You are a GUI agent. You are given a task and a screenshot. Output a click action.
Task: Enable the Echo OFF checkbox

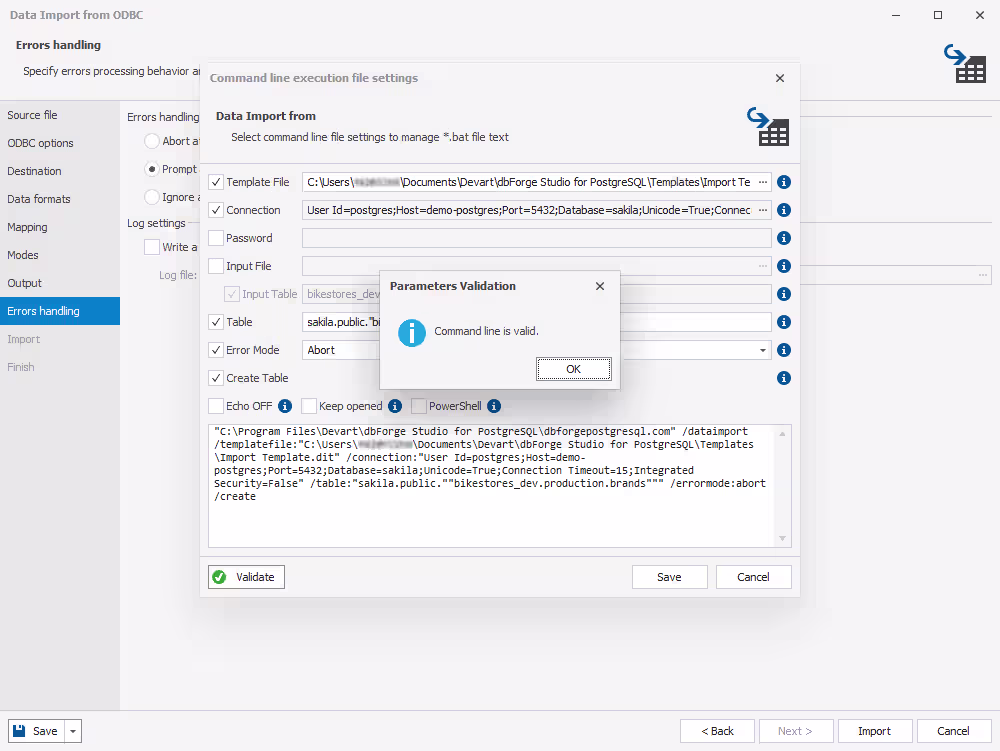tap(216, 406)
